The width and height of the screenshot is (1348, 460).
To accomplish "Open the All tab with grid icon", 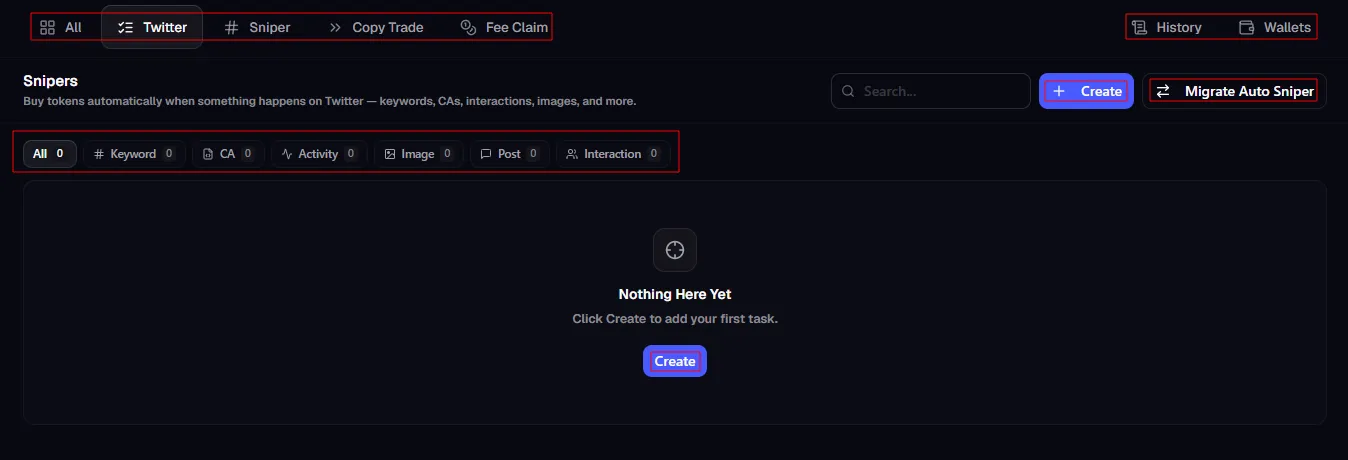I will (x=61, y=27).
